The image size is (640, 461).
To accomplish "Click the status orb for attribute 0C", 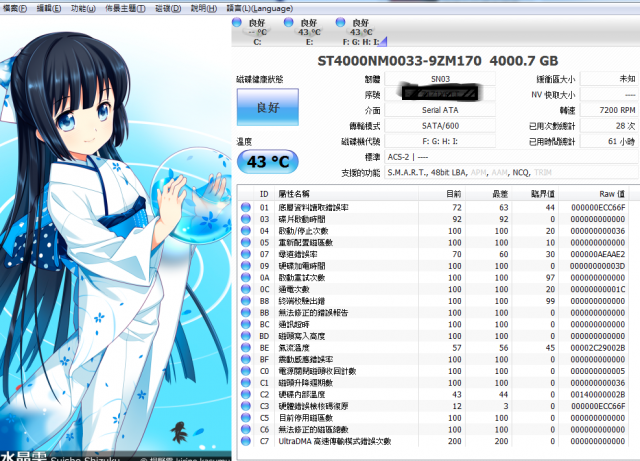I will click(246, 289).
